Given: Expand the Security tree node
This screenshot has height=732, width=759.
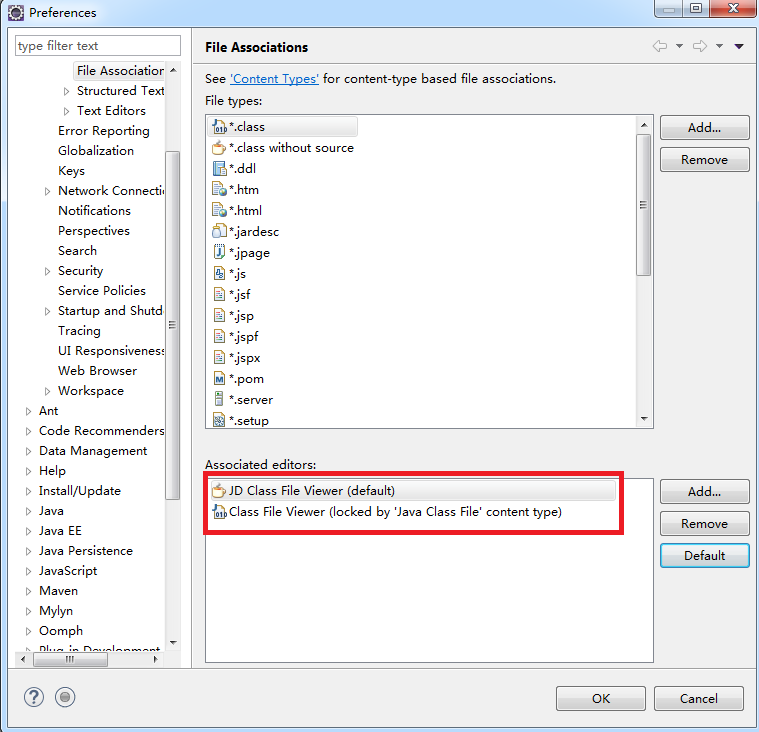Looking at the screenshot, I should click(x=47, y=271).
